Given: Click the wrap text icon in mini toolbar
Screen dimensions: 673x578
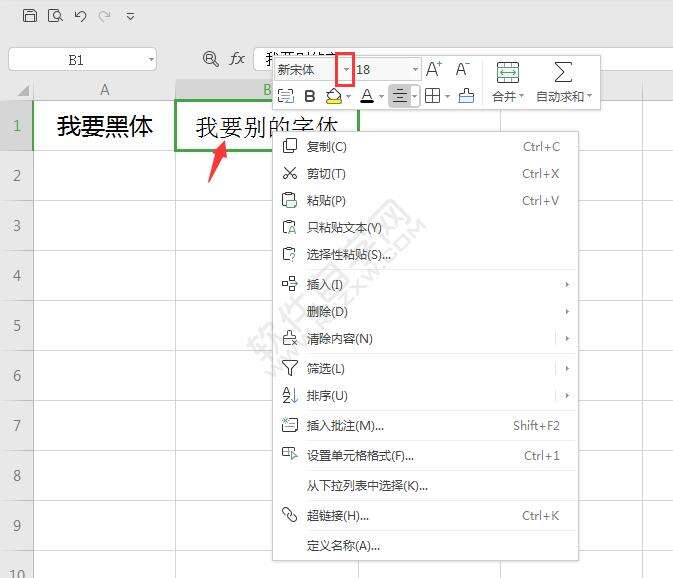Looking at the screenshot, I should coord(286,96).
